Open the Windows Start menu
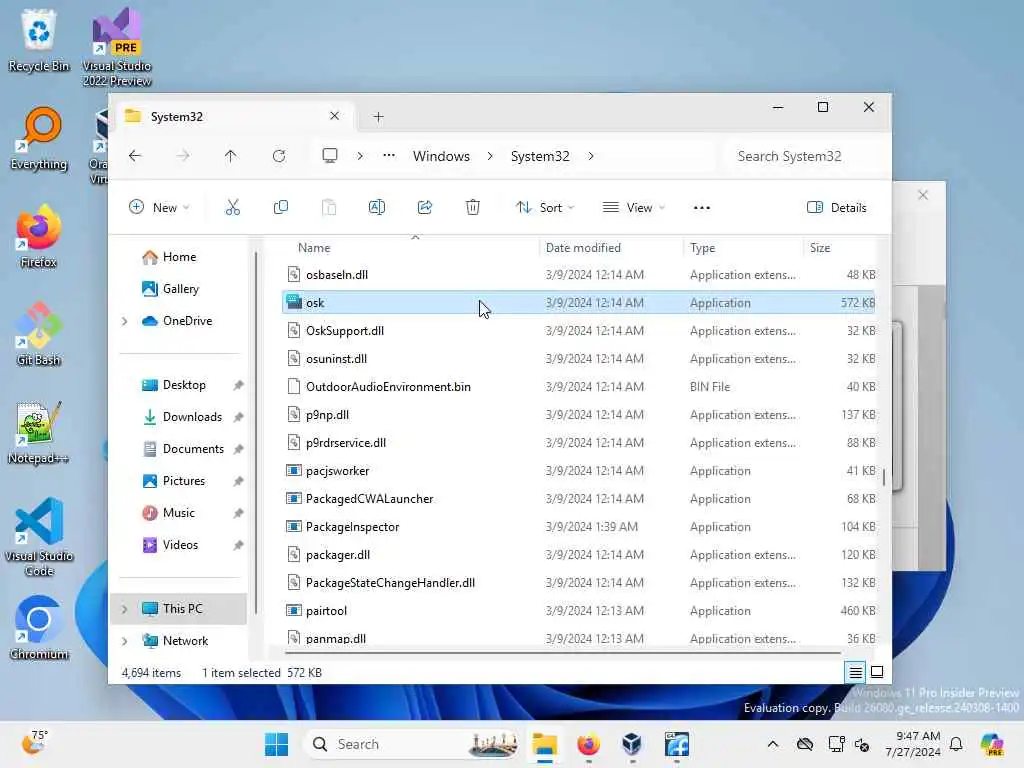 pos(276,744)
